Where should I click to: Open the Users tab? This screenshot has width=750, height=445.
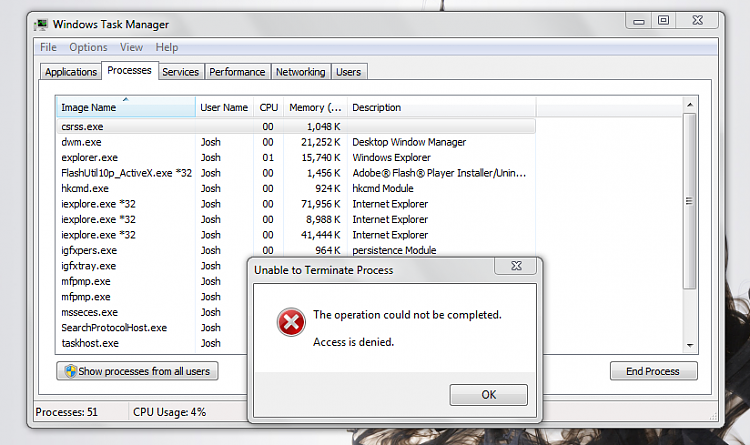pyautogui.click(x=348, y=72)
